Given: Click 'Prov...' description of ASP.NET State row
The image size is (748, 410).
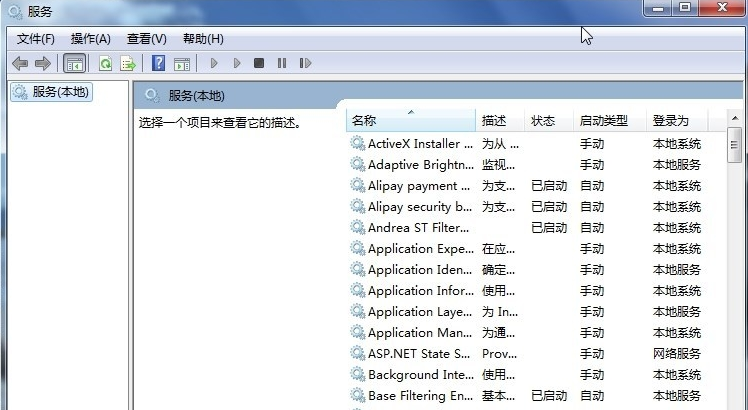Looking at the screenshot, I should pyautogui.click(x=499, y=354).
